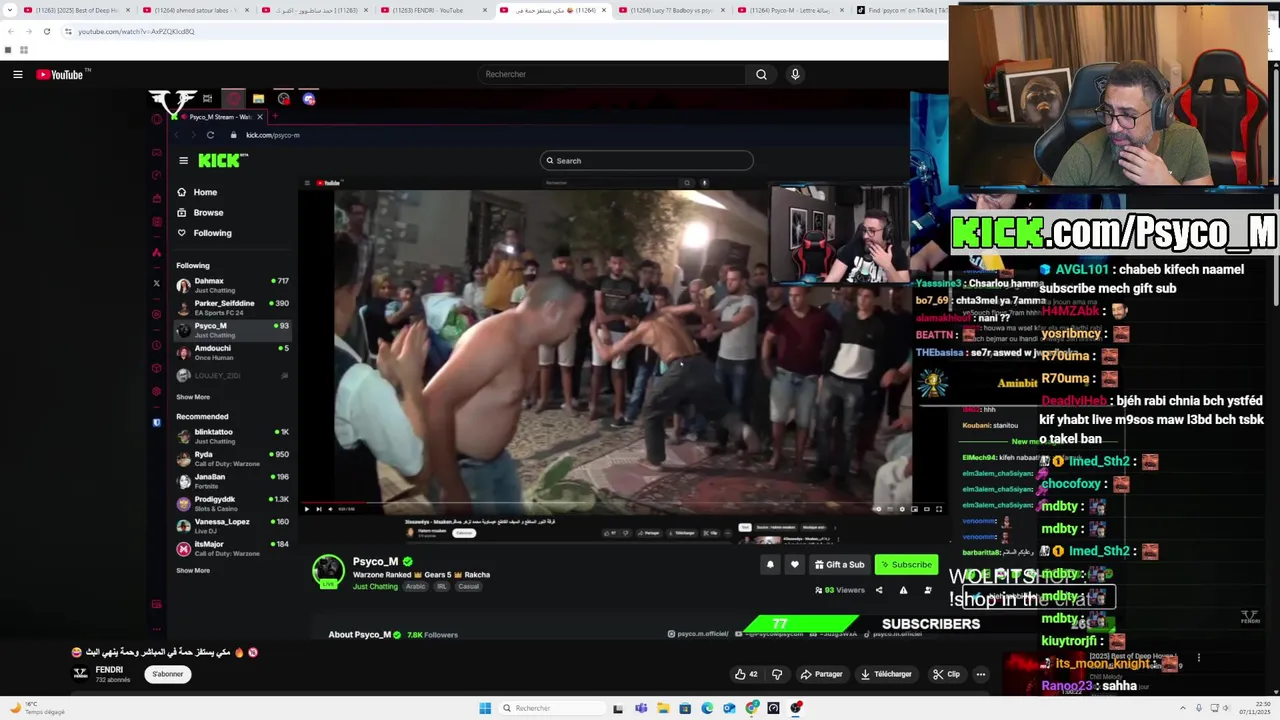This screenshot has height=720, width=1280.
Task: Open Windows Start menu
Action: pos(485,708)
